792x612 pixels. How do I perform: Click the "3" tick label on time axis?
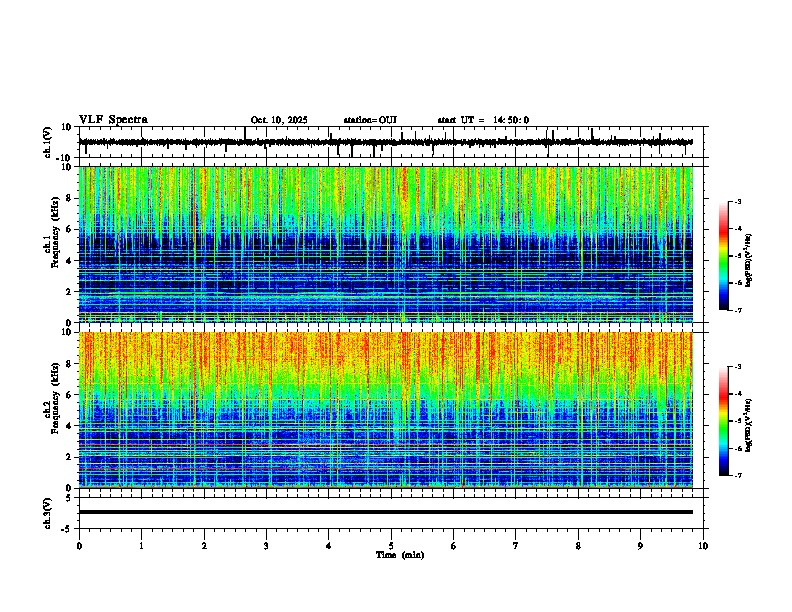coord(266,546)
